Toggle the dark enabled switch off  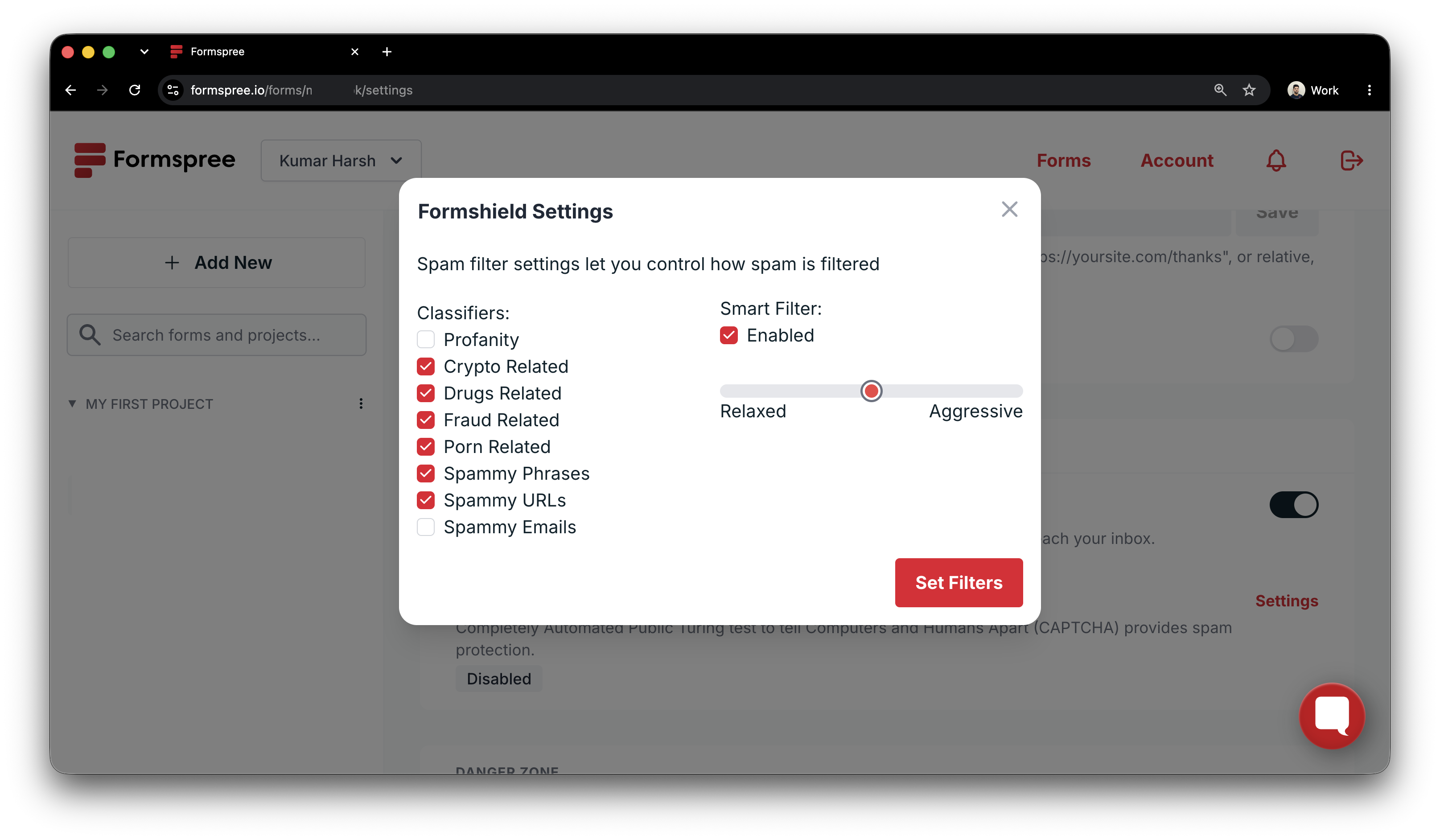1294,505
